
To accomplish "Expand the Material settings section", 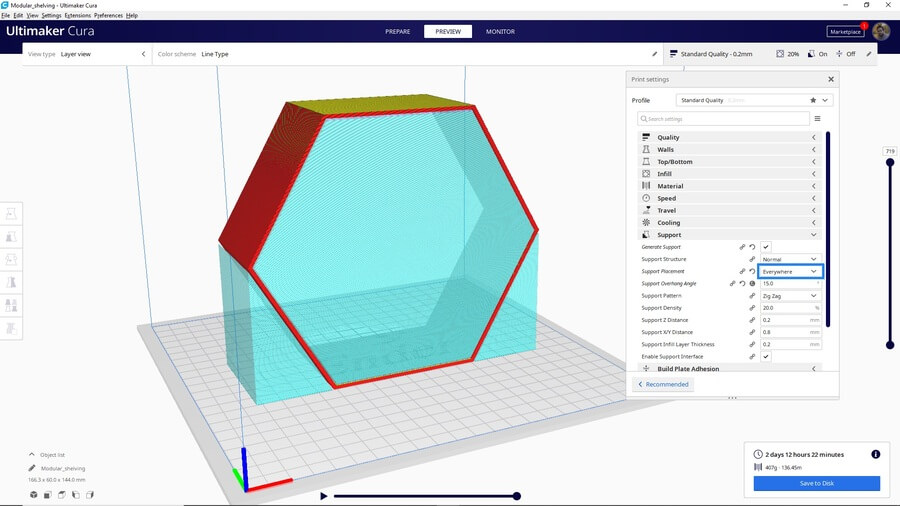I will click(x=729, y=186).
